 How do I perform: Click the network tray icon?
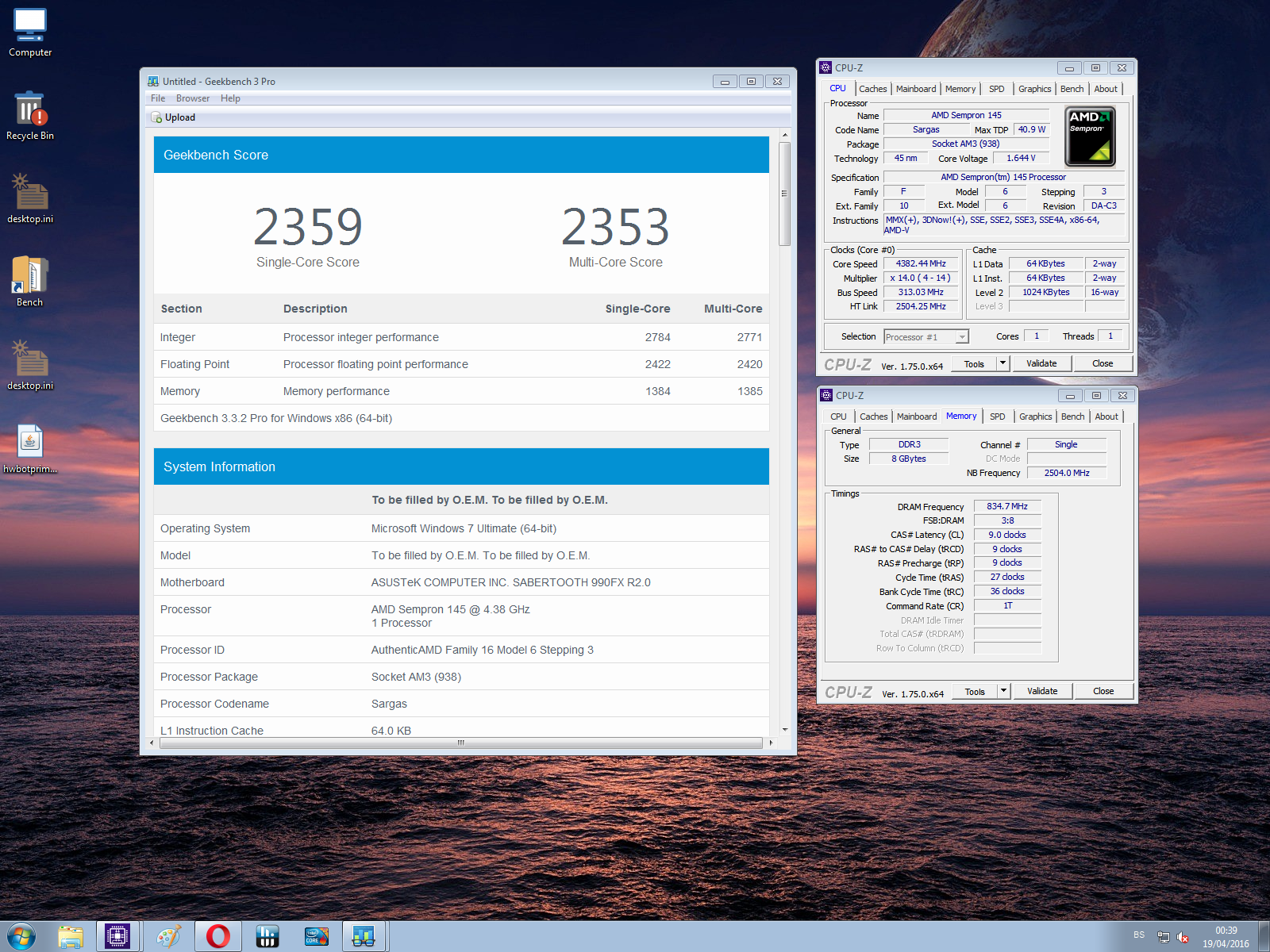coord(1164,937)
